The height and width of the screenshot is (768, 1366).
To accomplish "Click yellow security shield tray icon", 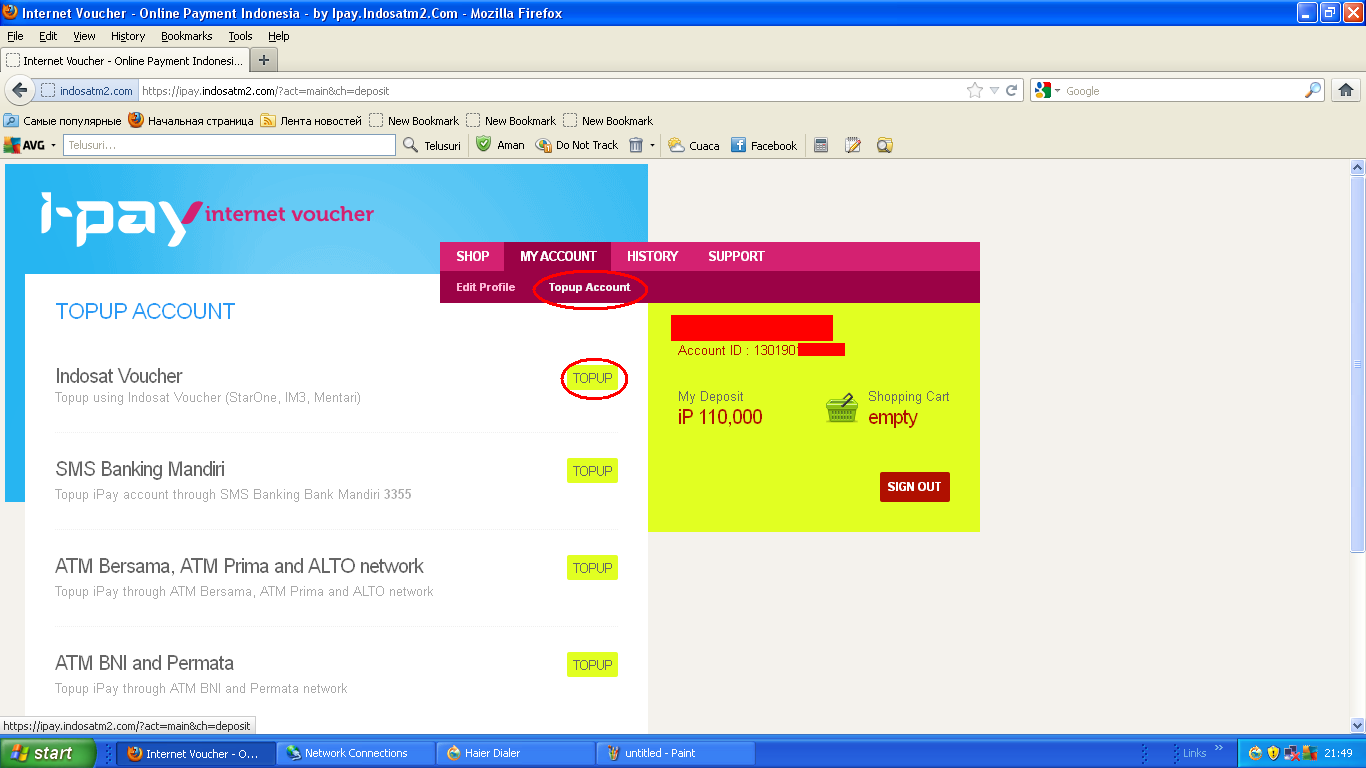I will 1273,753.
